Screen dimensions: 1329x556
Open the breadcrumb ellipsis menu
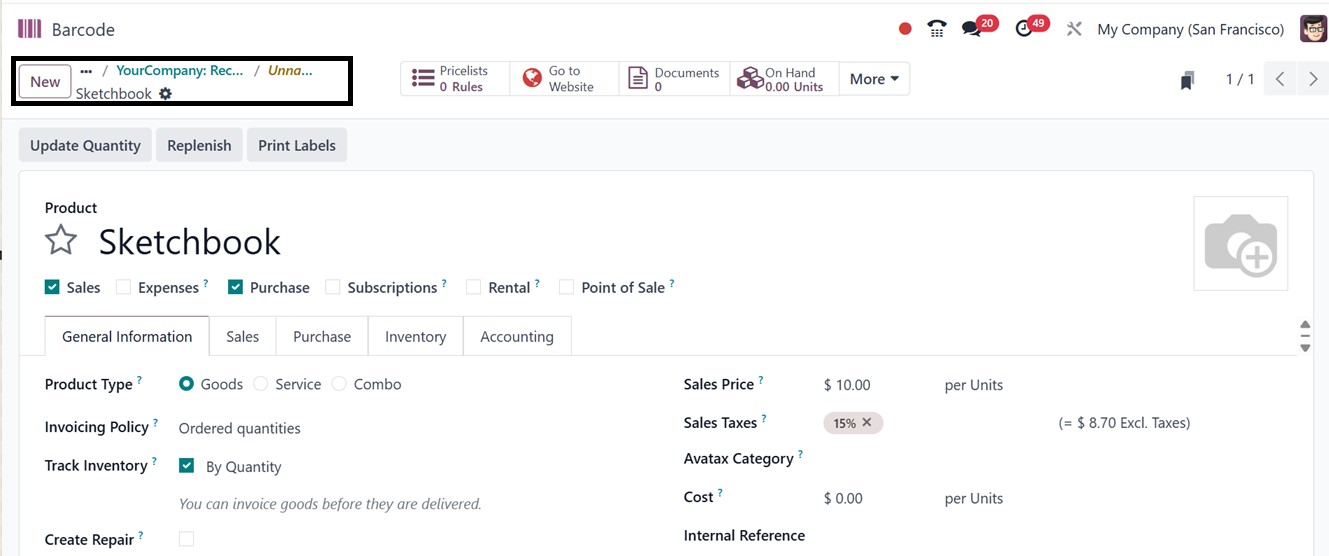coord(86,71)
